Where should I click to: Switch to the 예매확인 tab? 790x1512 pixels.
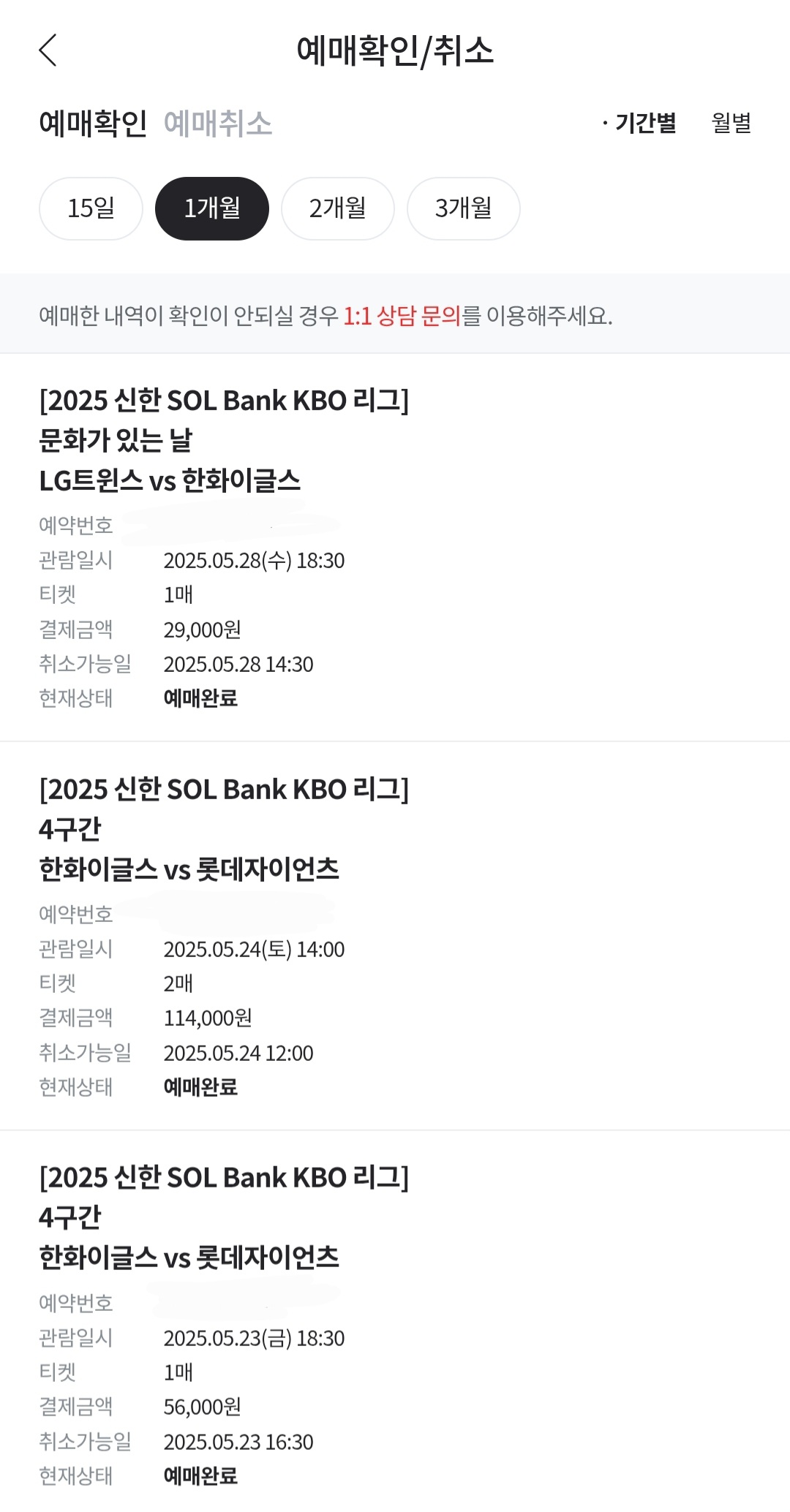(93, 124)
